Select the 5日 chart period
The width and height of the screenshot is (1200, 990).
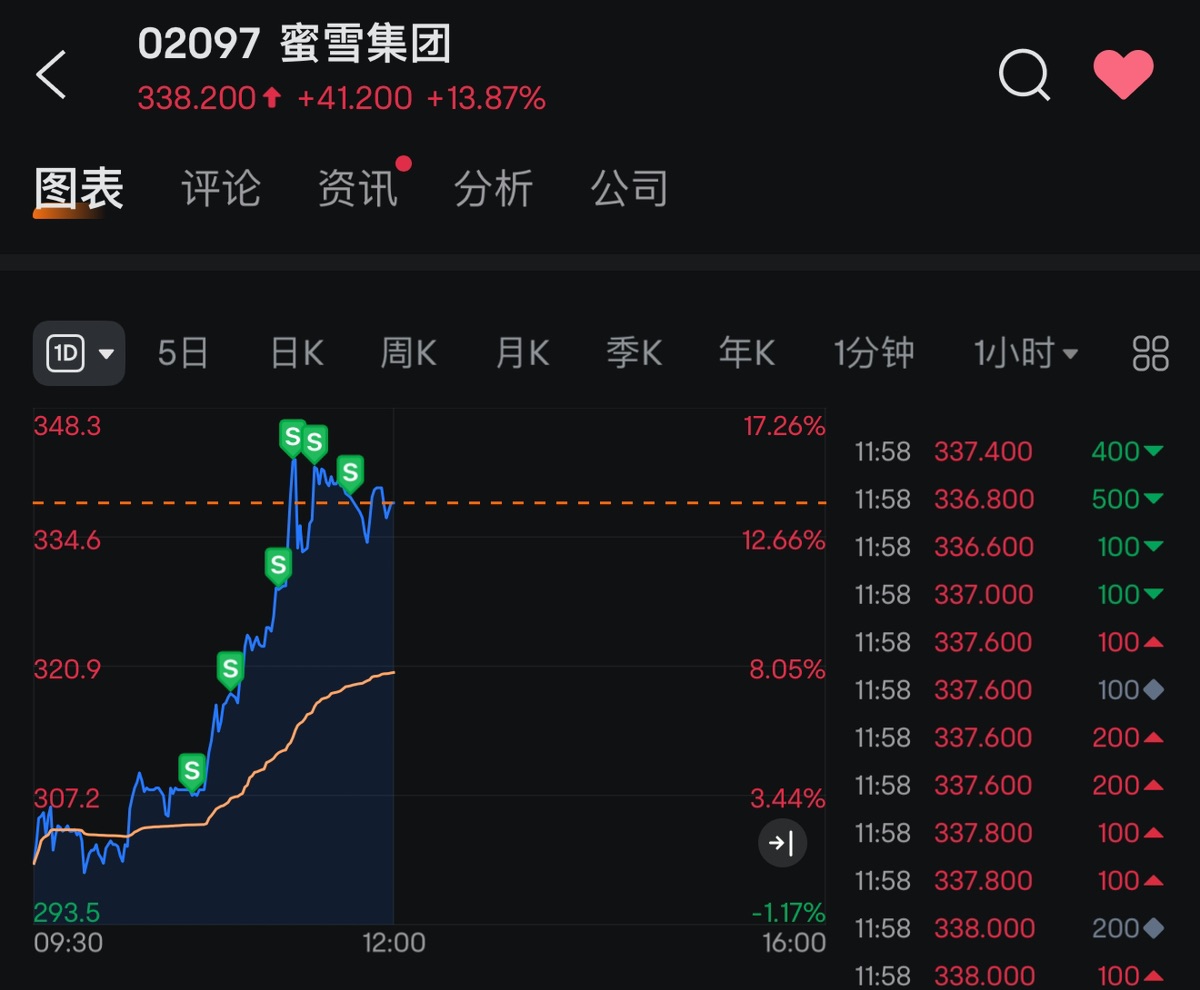[183, 353]
